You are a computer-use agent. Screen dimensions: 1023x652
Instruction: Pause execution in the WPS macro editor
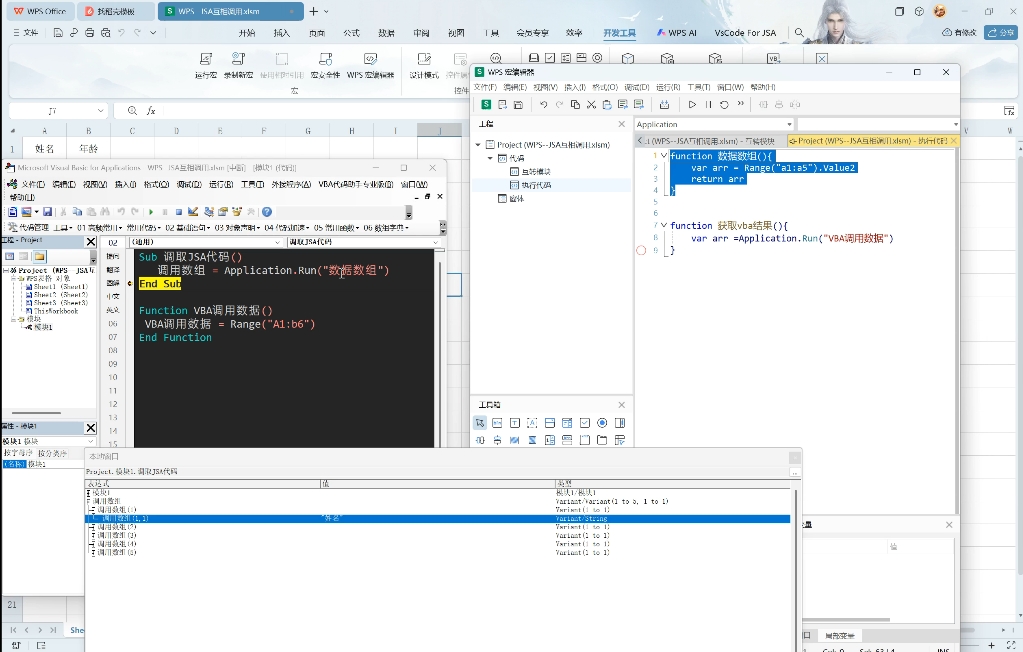(x=708, y=105)
